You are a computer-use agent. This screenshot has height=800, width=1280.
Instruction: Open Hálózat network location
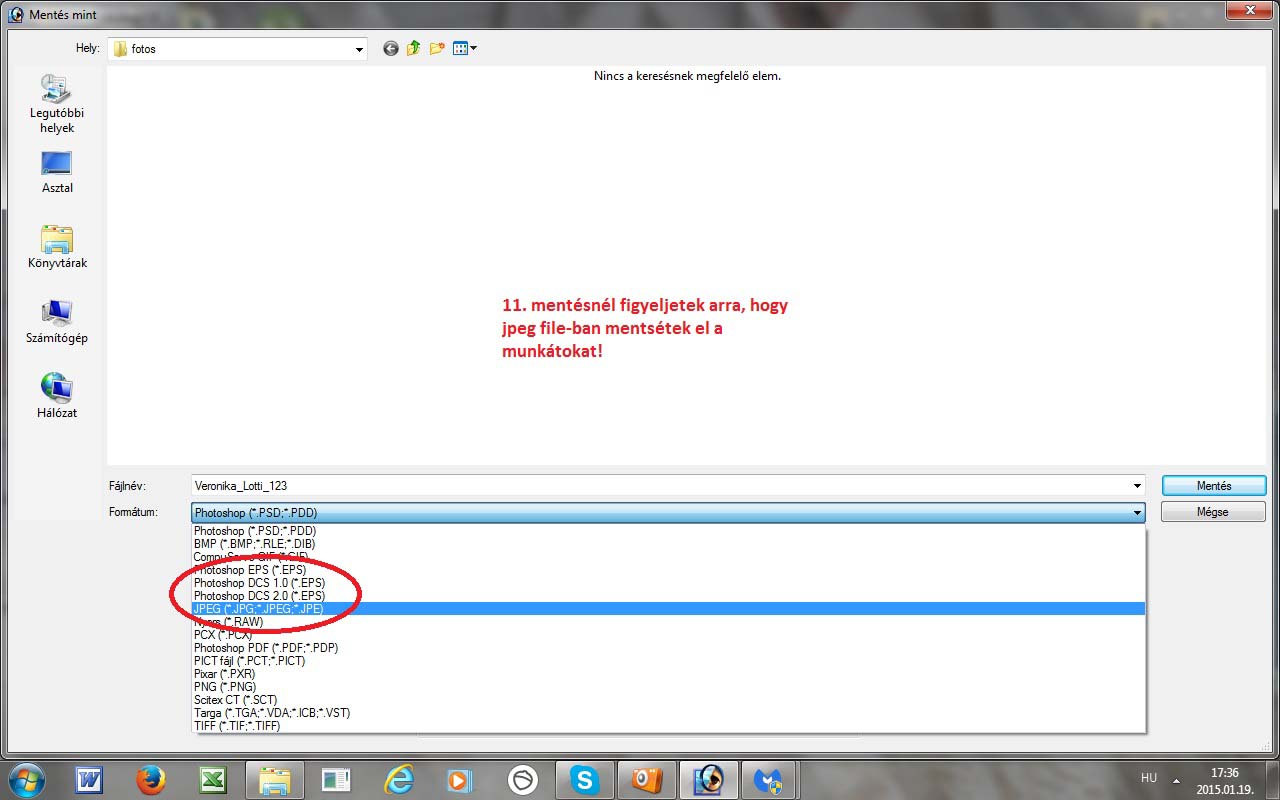pos(57,397)
